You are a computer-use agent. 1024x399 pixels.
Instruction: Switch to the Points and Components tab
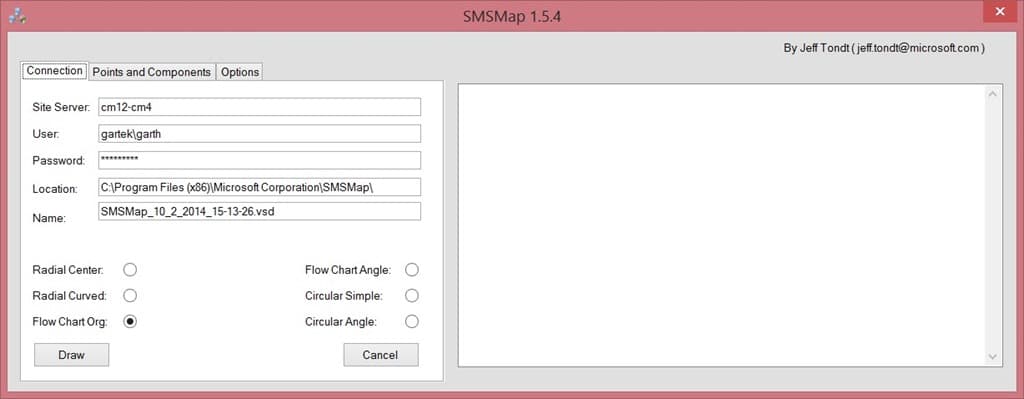pyautogui.click(x=152, y=72)
